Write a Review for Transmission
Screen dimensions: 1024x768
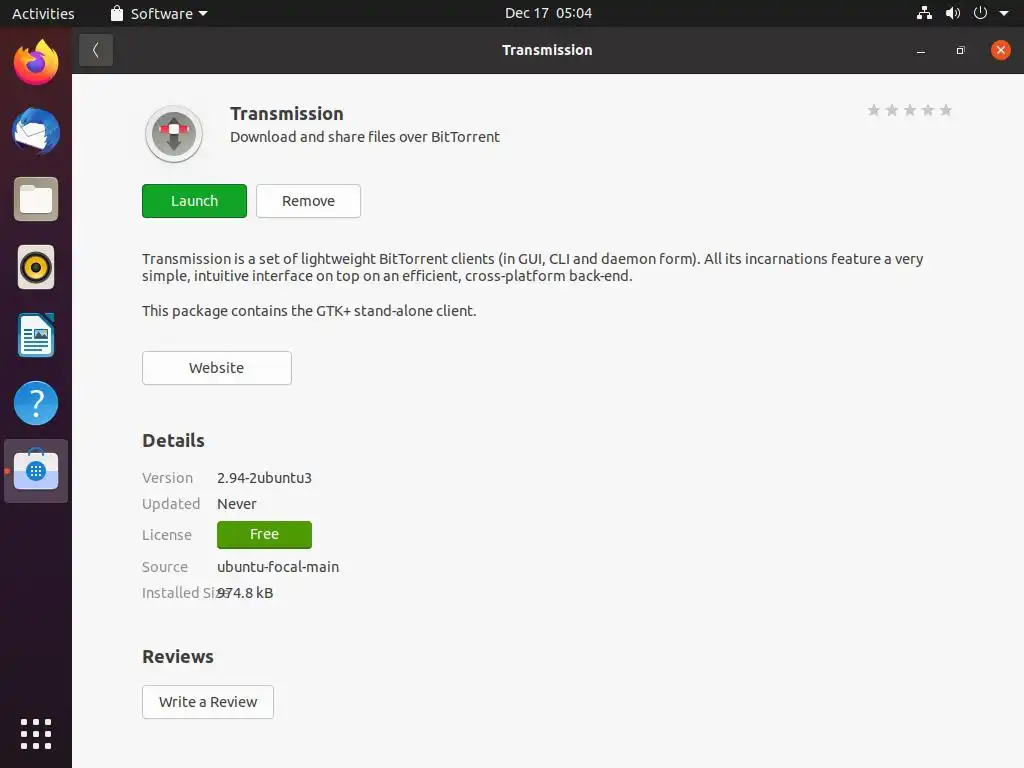click(208, 702)
